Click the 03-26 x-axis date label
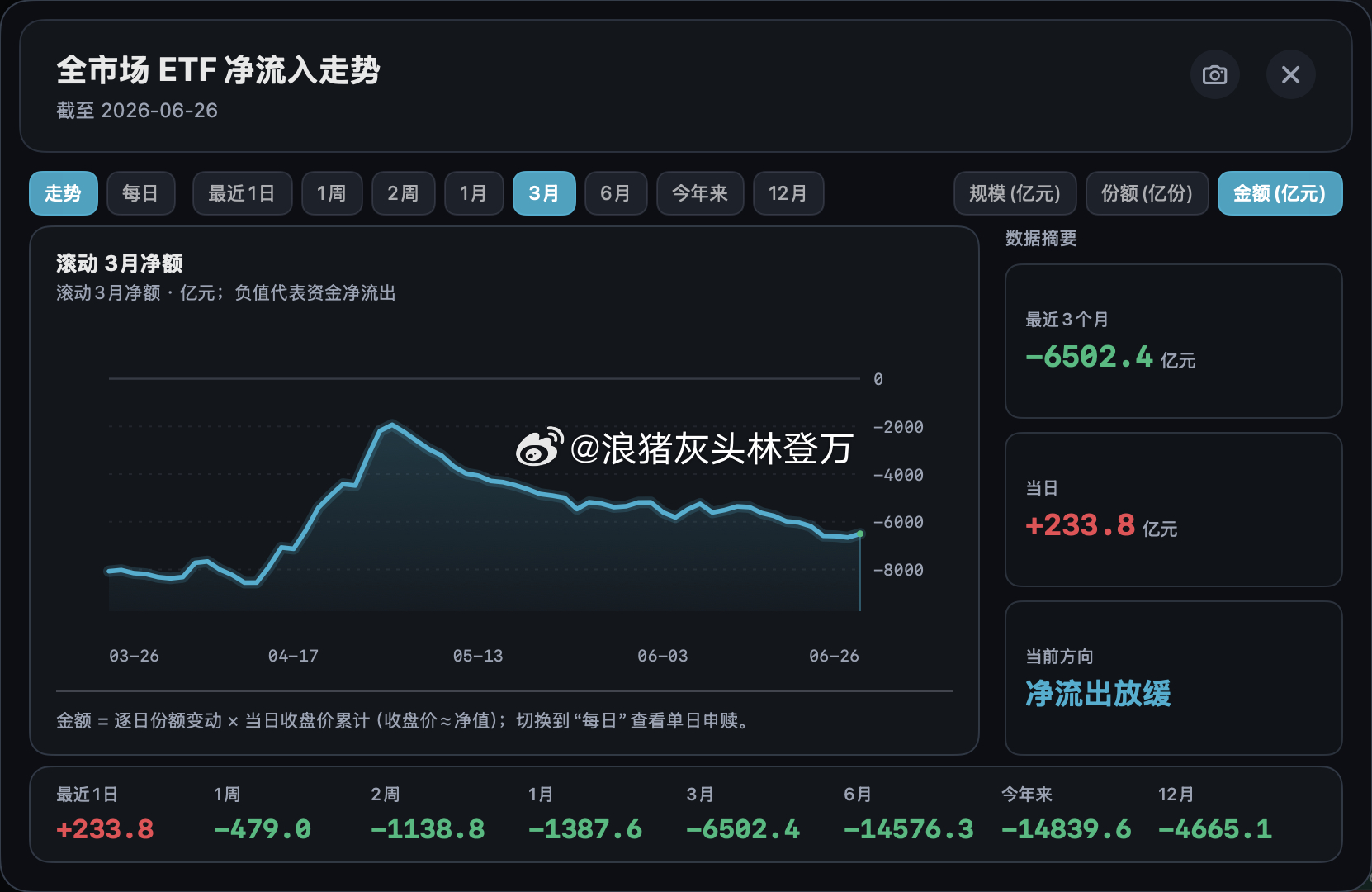 134,656
